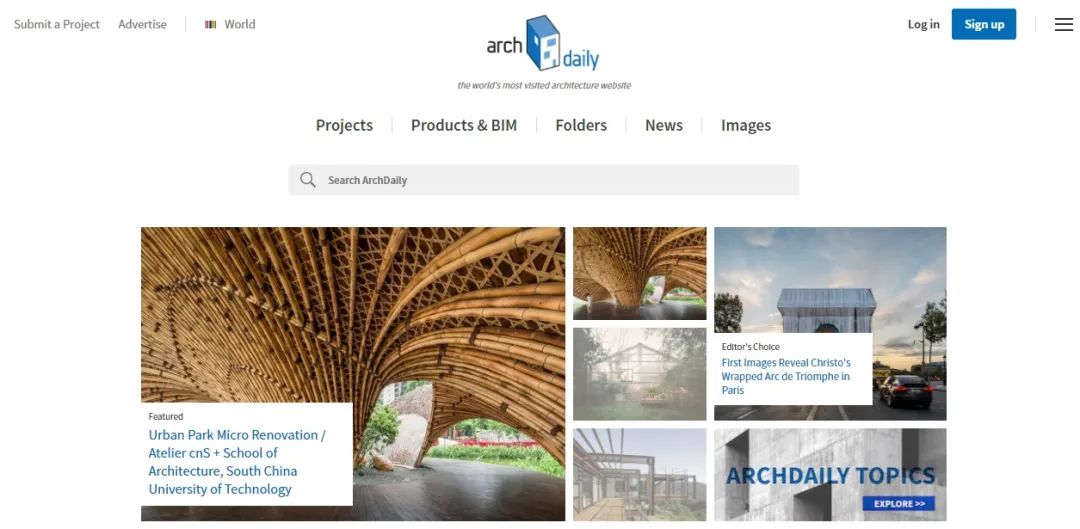The width and height of the screenshot is (1080, 529).
Task: Open the small bamboo pavilion thumbnail
Action: click(x=639, y=273)
